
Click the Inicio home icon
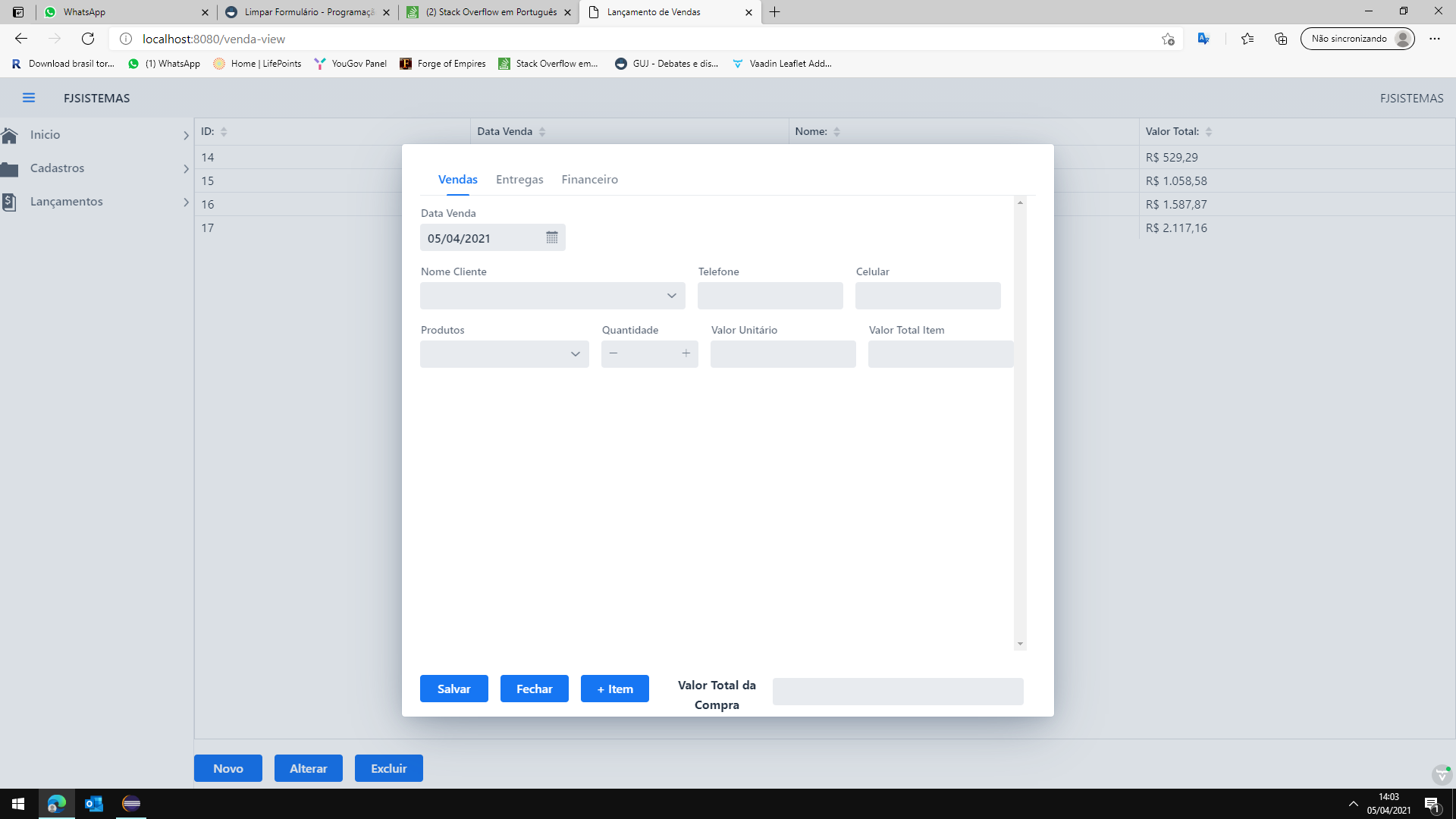tap(10, 135)
